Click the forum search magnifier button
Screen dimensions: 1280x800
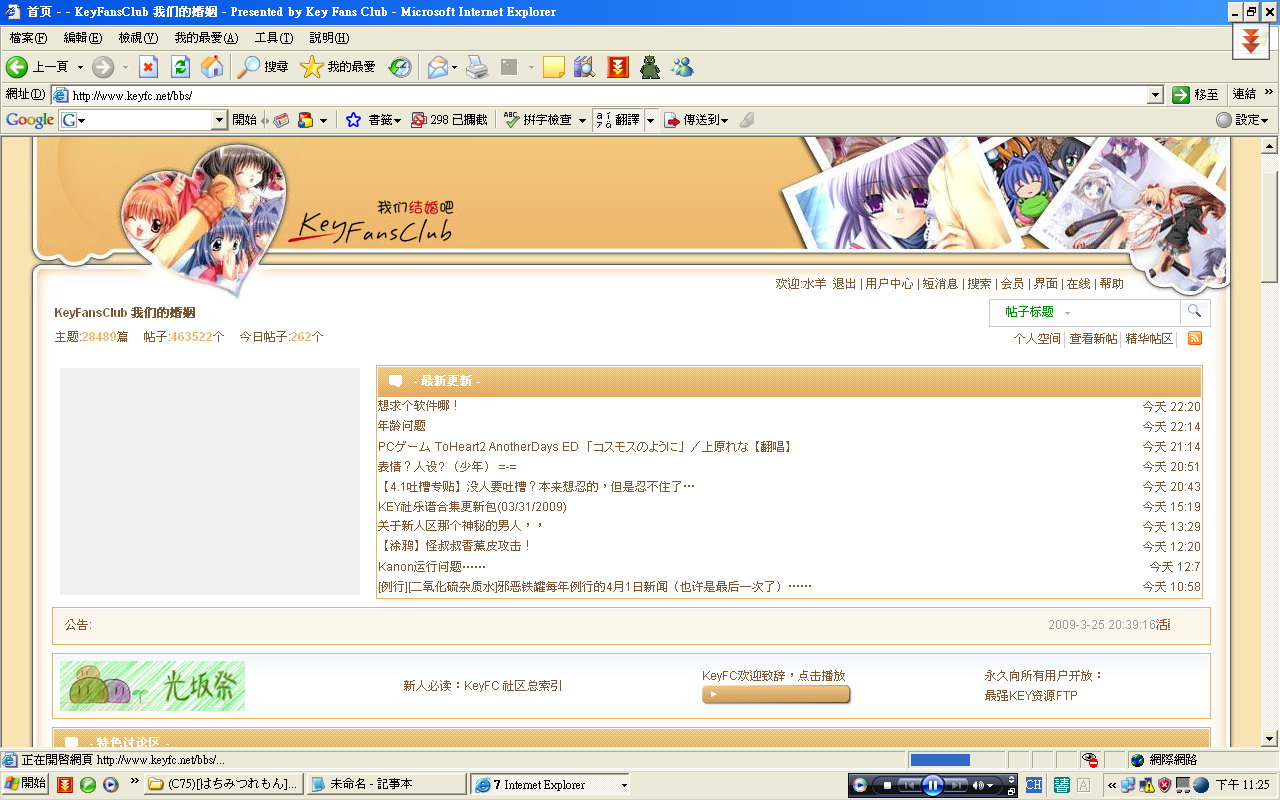click(1194, 312)
